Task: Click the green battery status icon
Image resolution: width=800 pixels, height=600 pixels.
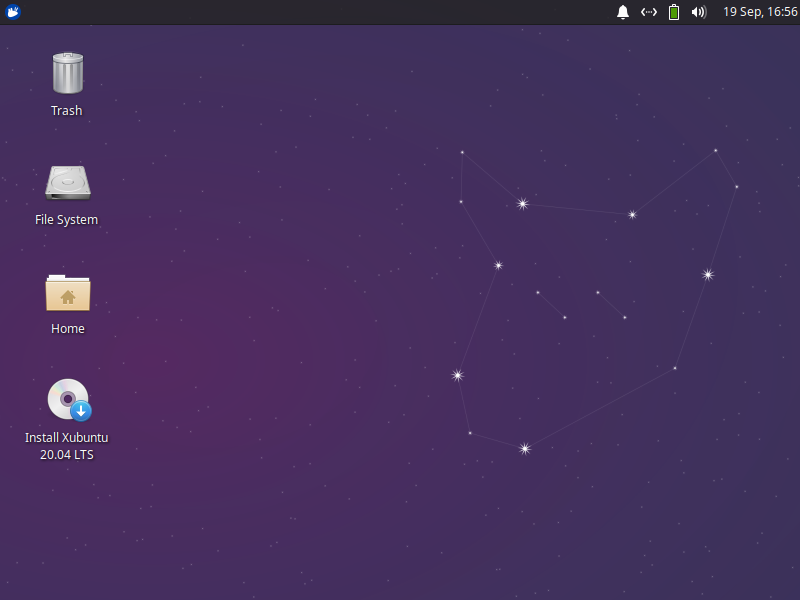Action: pyautogui.click(x=674, y=12)
